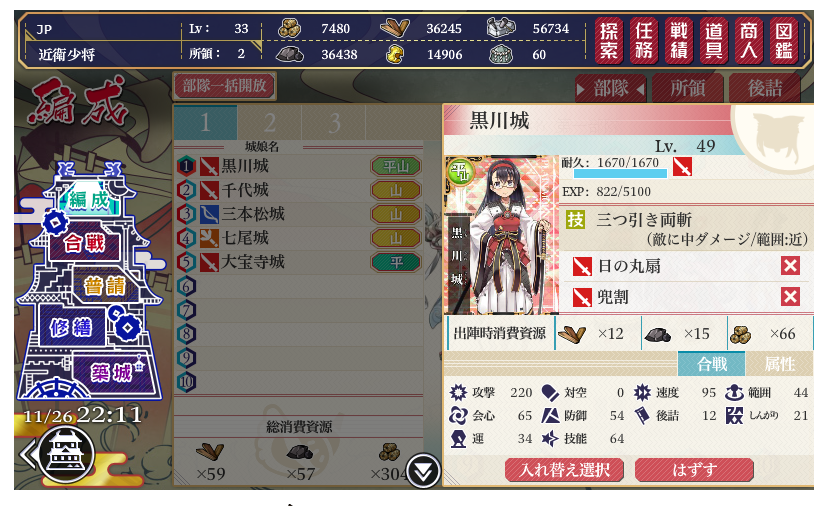823x506 pixels.
Task: Click the 部隊一括開放 button
Action: (224, 86)
